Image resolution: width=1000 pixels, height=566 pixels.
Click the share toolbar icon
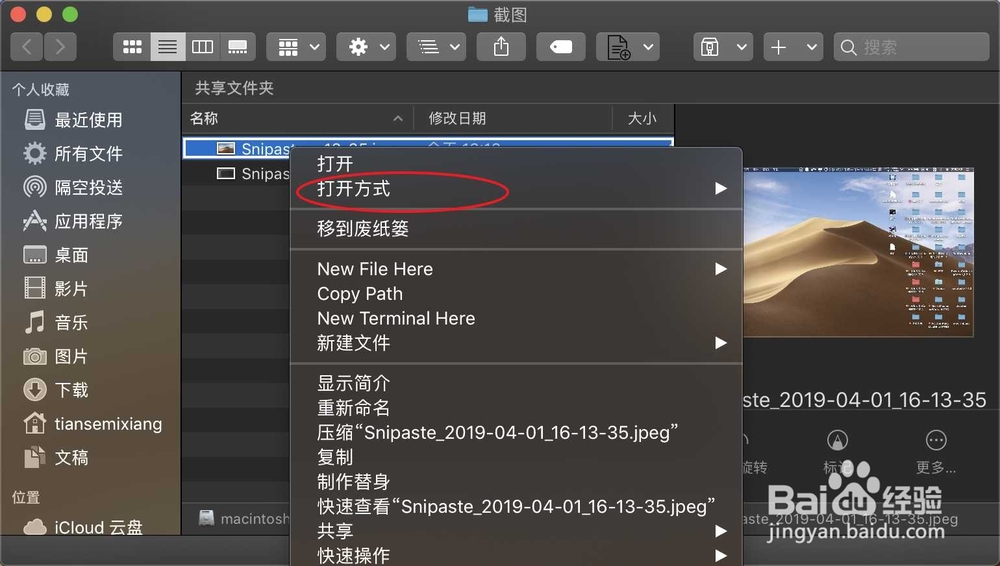click(x=501, y=47)
